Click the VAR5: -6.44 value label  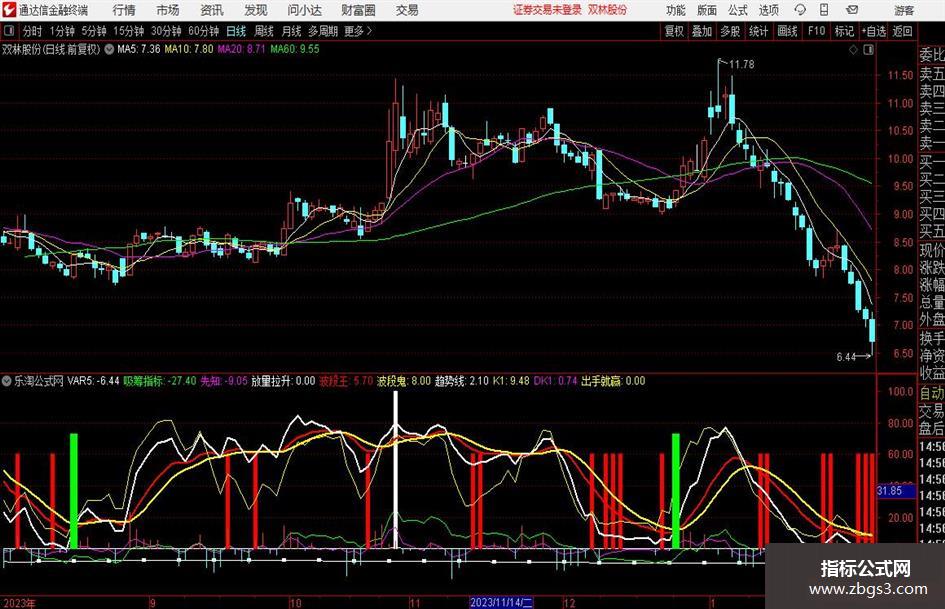[x=93, y=380]
